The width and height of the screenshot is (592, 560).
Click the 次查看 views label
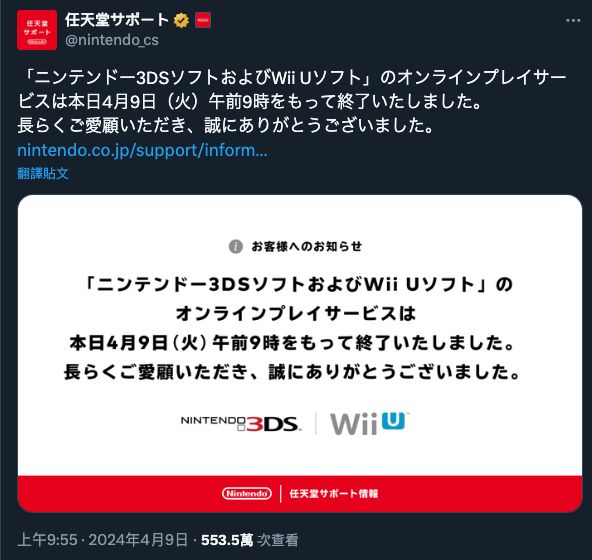pyautogui.click(x=278, y=540)
